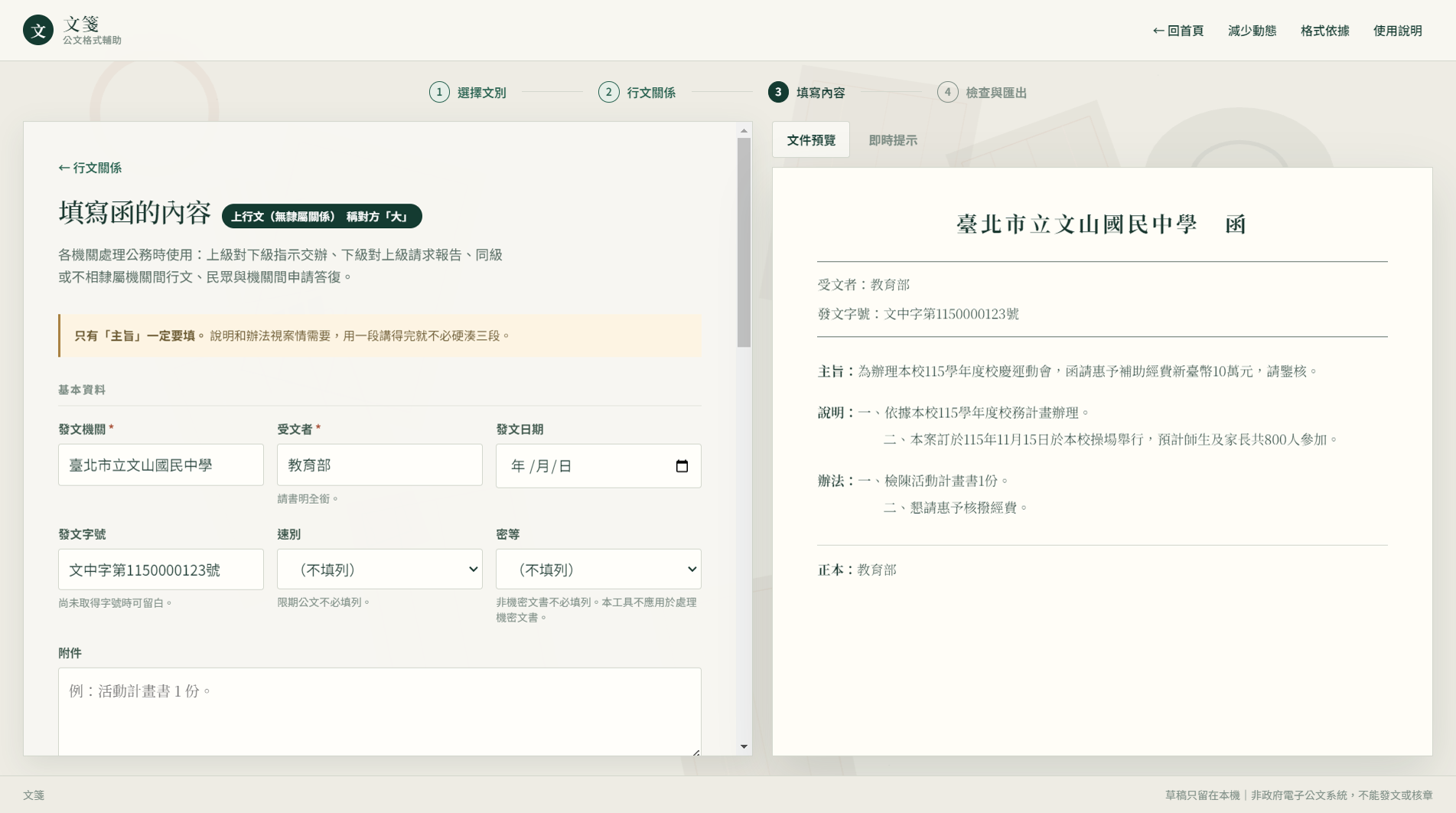The height and width of the screenshot is (813, 1456).
Task: Click 辦法 item 二 懇請惠予核撥經費
Action: pos(956,508)
